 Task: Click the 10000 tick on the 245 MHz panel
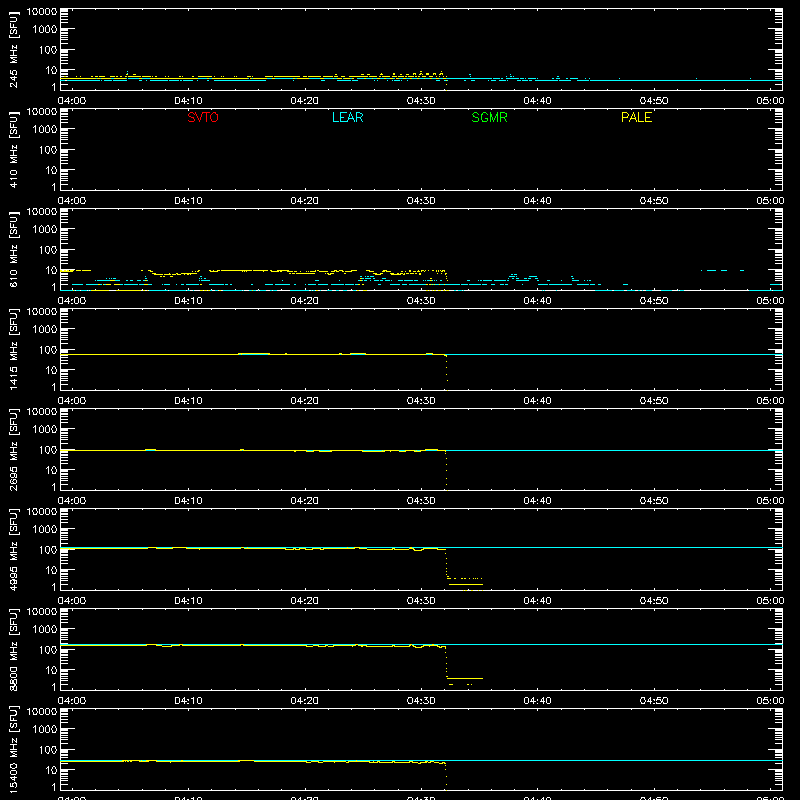point(42,12)
